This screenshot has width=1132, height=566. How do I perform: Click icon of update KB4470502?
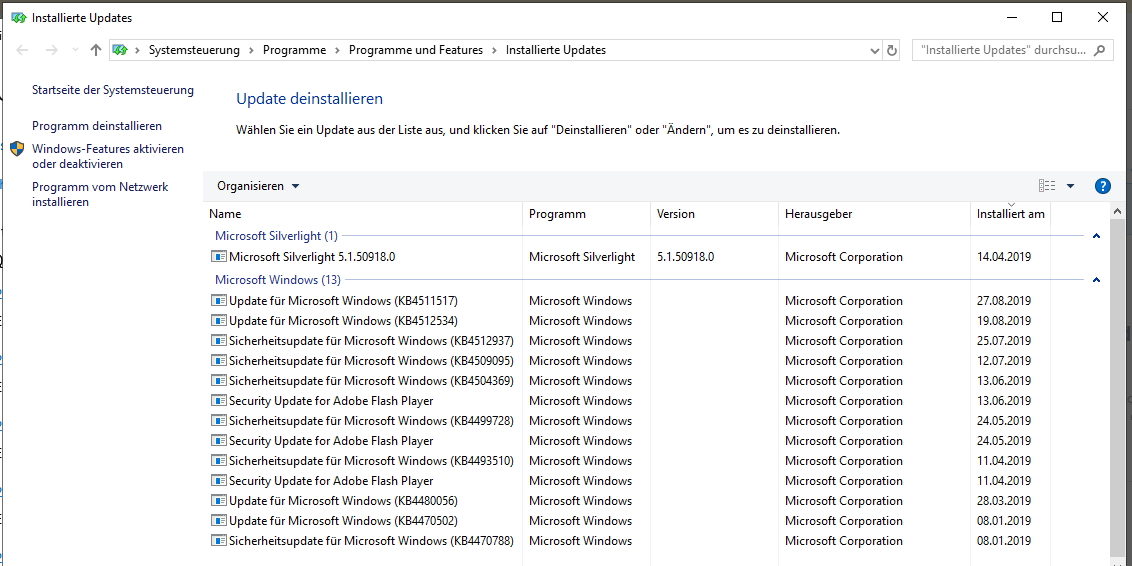tap(218, 521)
